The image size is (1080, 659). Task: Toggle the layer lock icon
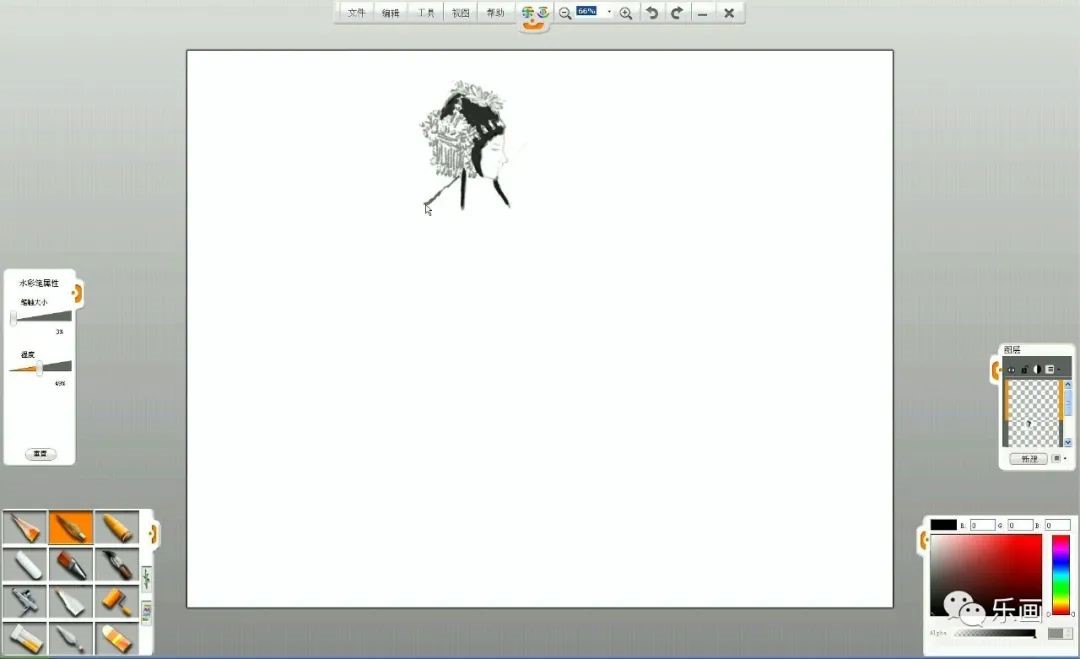[1024, 369]
